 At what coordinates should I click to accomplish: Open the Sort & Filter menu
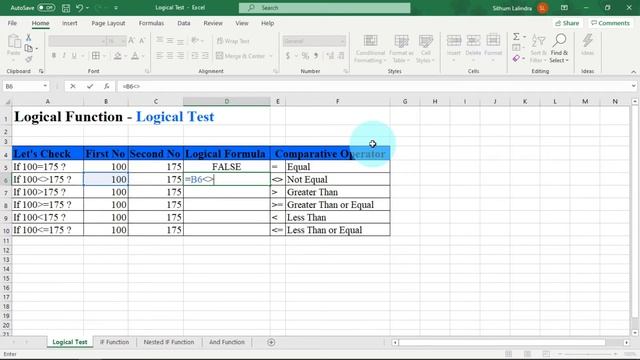tap(538, 48)
